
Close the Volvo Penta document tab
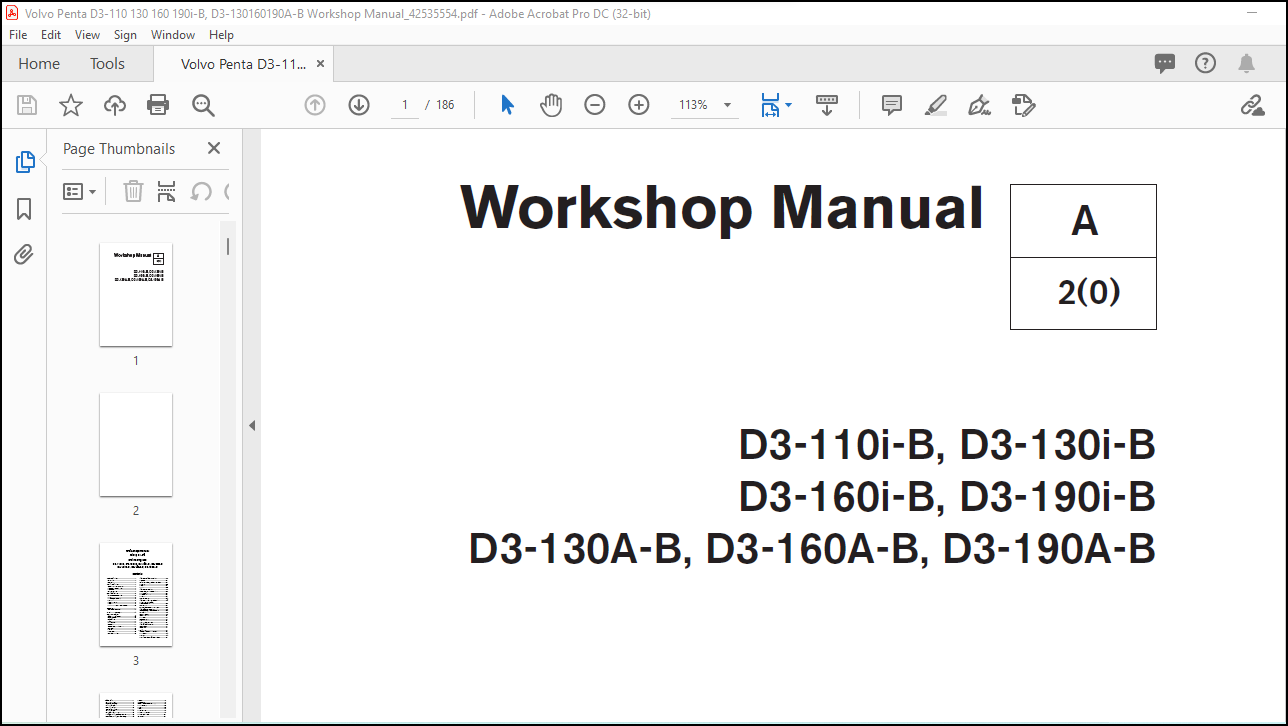point(320,63)
